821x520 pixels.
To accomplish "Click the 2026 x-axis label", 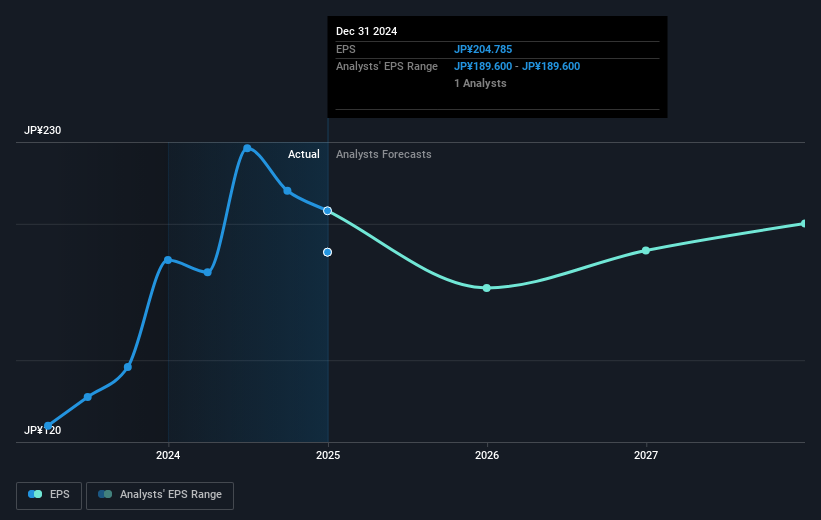I will [x=487, y=455].
